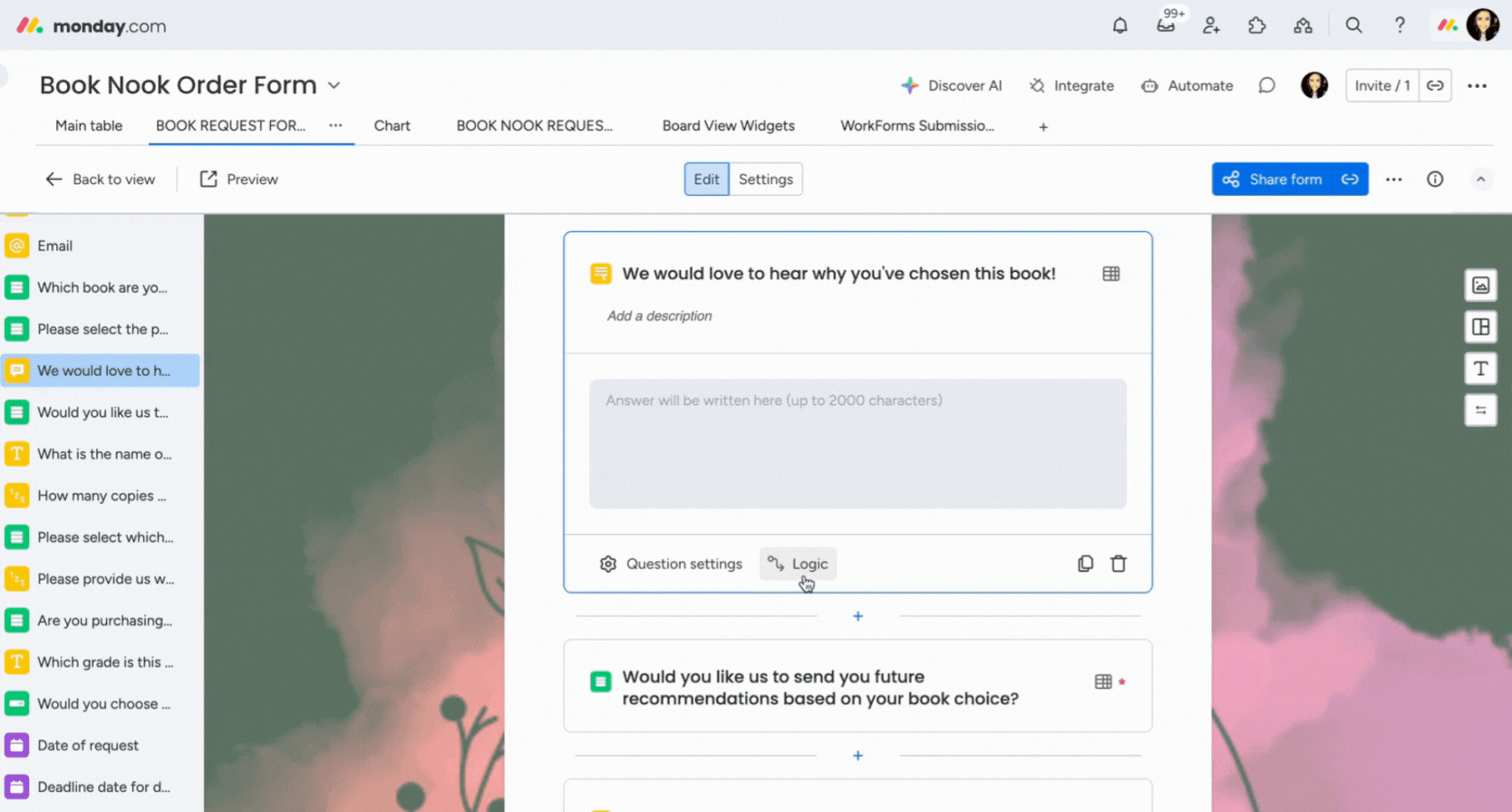Image resolution: width=1512 pixels, height=812 pixels.
Task: Switch to the Chart tab
Action: click(x=392, y=126)
